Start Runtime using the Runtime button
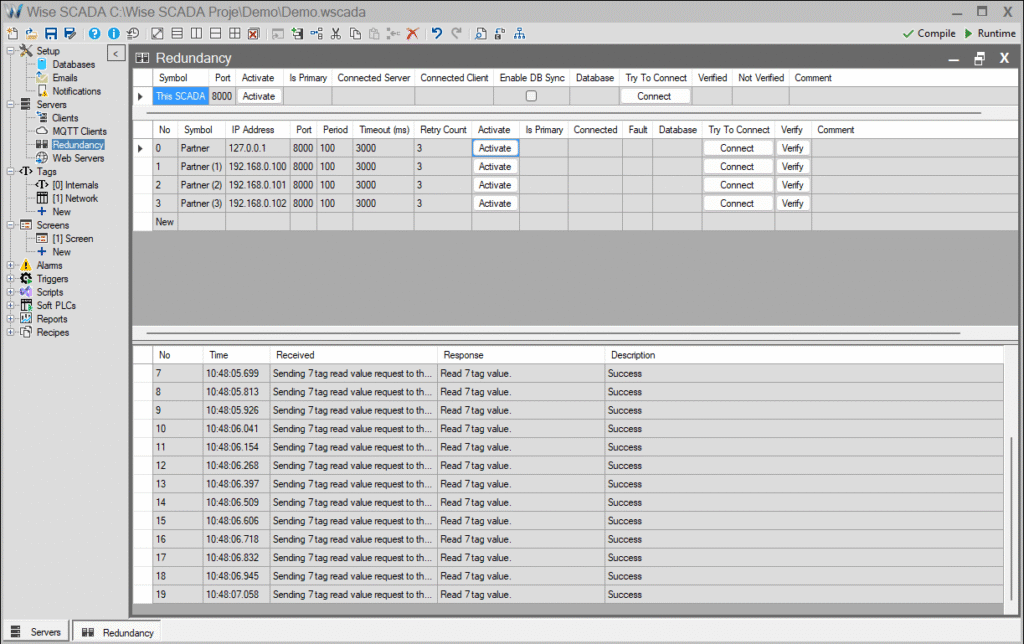The width and height of the screenshot is (1024, 644). point(990,32)
